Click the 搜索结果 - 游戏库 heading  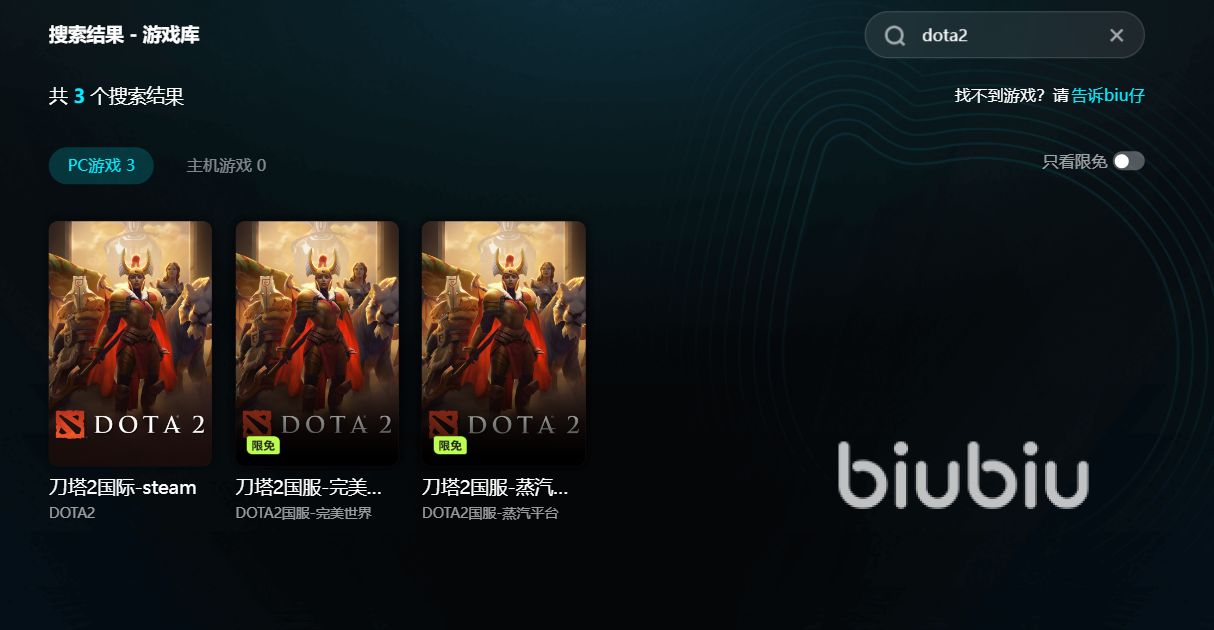pyautogui.click(x=124, y=35)
